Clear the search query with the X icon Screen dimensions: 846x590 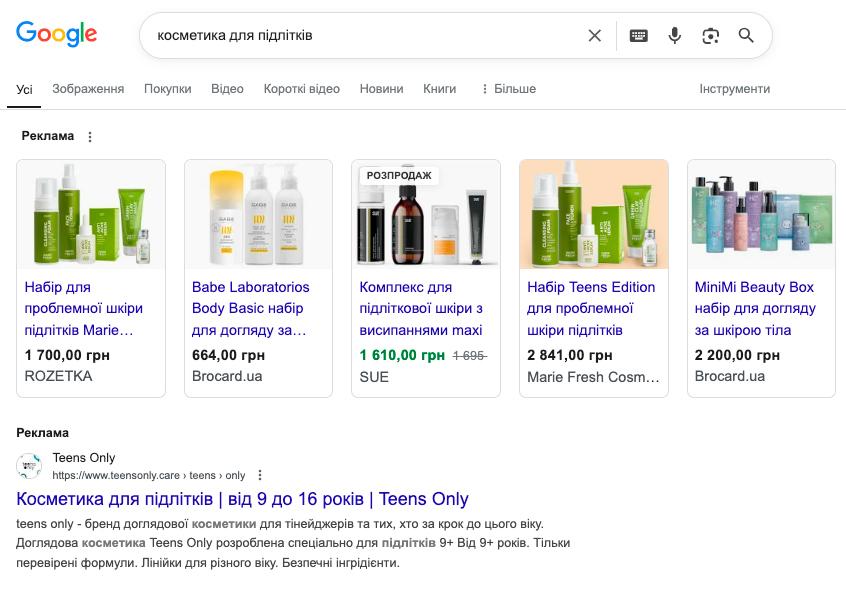595,36
